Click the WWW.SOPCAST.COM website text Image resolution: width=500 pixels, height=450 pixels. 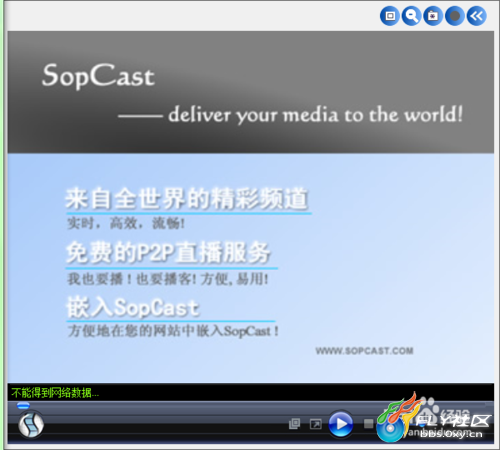point(364,351)
